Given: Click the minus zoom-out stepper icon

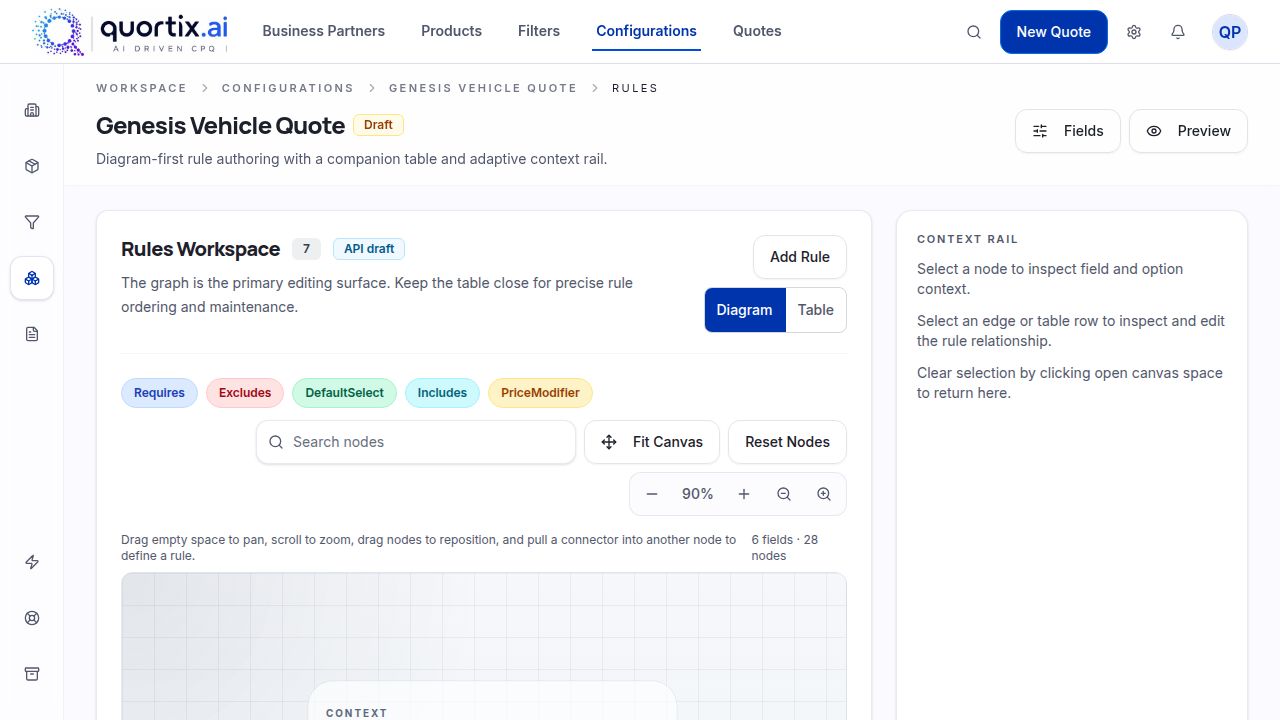Looking at the screenshot, I should coord(652,494).
